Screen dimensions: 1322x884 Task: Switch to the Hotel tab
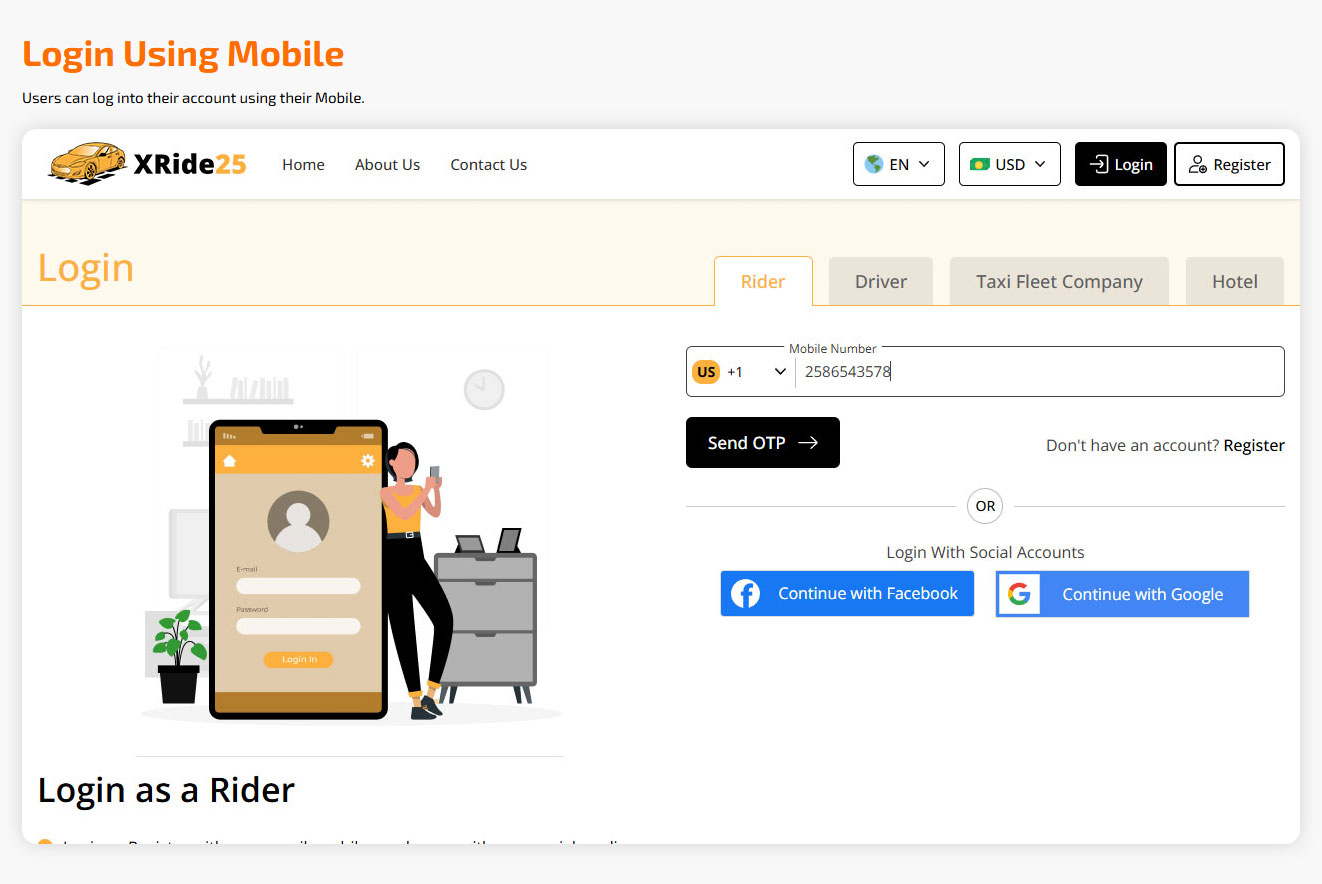[x=1234, y=282]
